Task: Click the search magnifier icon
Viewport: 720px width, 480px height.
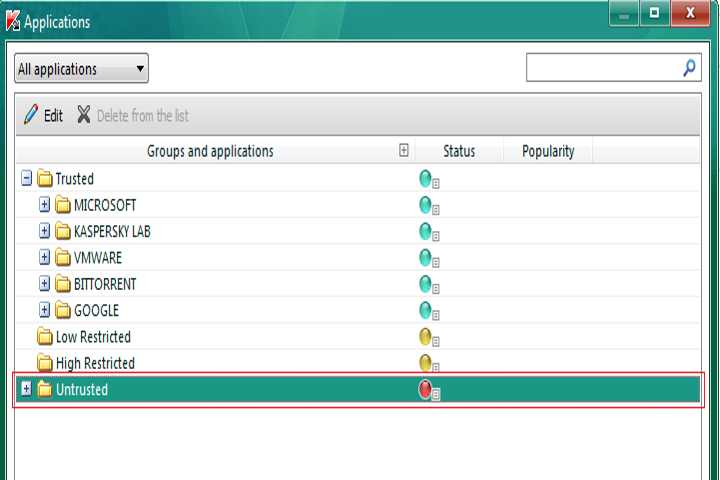Action: (x=689, y=68)
